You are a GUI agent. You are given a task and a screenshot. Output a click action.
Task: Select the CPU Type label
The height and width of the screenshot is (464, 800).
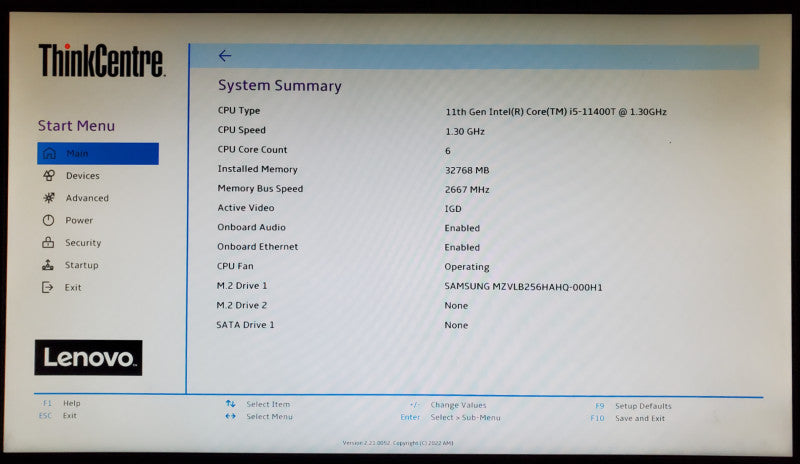click(x=239, y=110)
